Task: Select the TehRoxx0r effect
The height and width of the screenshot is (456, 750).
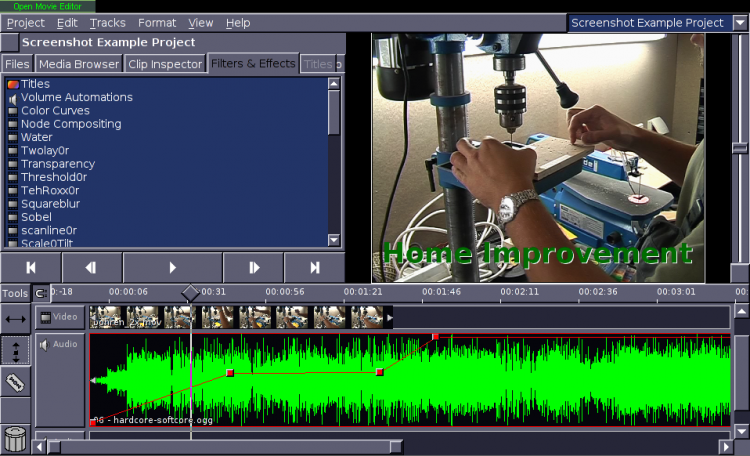Action: click(50, 191)
